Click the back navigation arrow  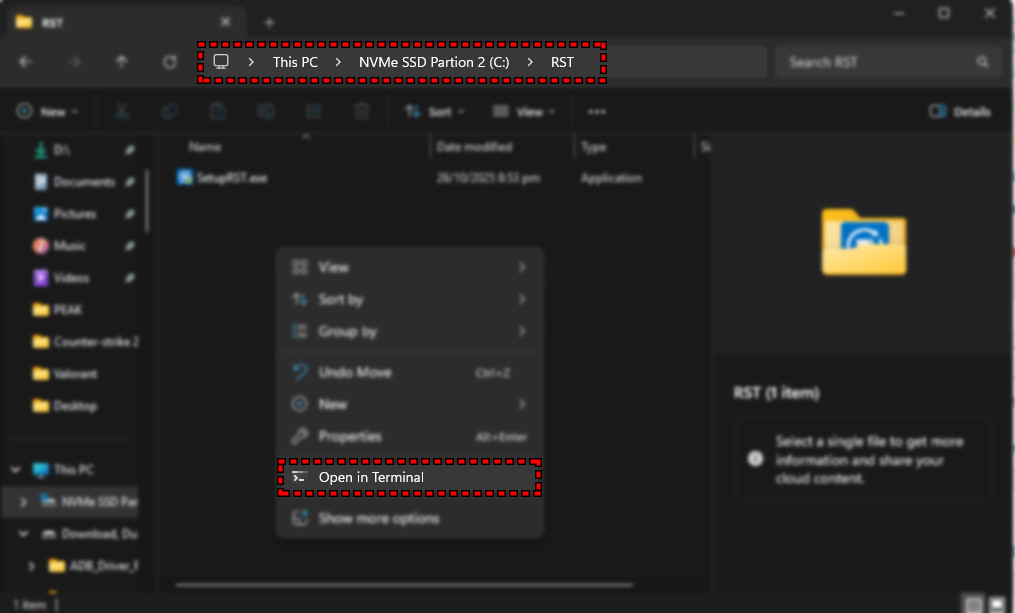click(25, 61)
